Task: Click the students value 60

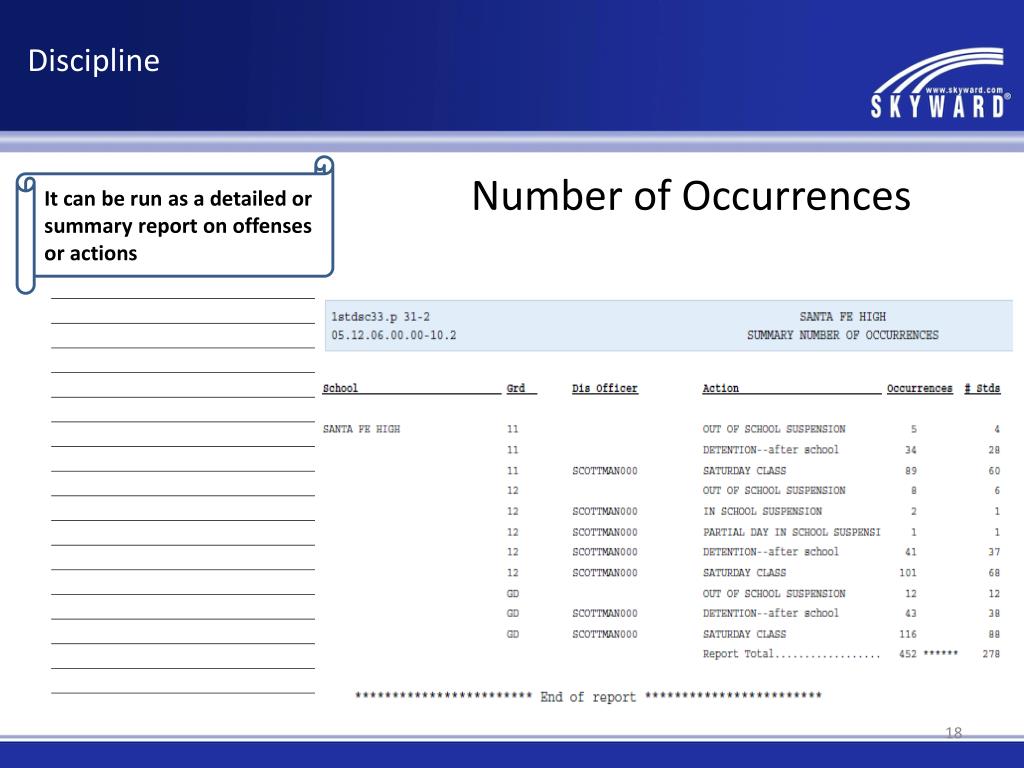Action: (x=994, y=471)
